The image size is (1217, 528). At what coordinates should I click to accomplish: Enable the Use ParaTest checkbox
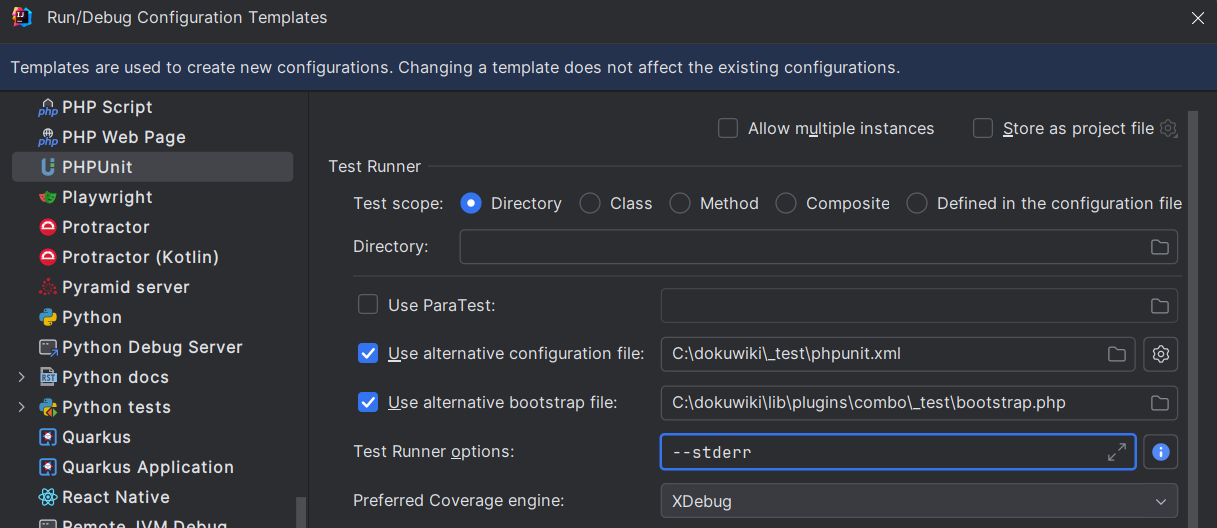pyautogui.click(x=368, y=305)
